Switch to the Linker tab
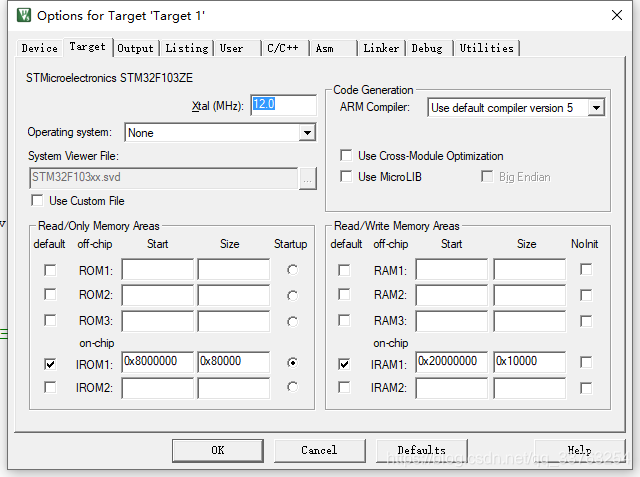 coord(381,48)
